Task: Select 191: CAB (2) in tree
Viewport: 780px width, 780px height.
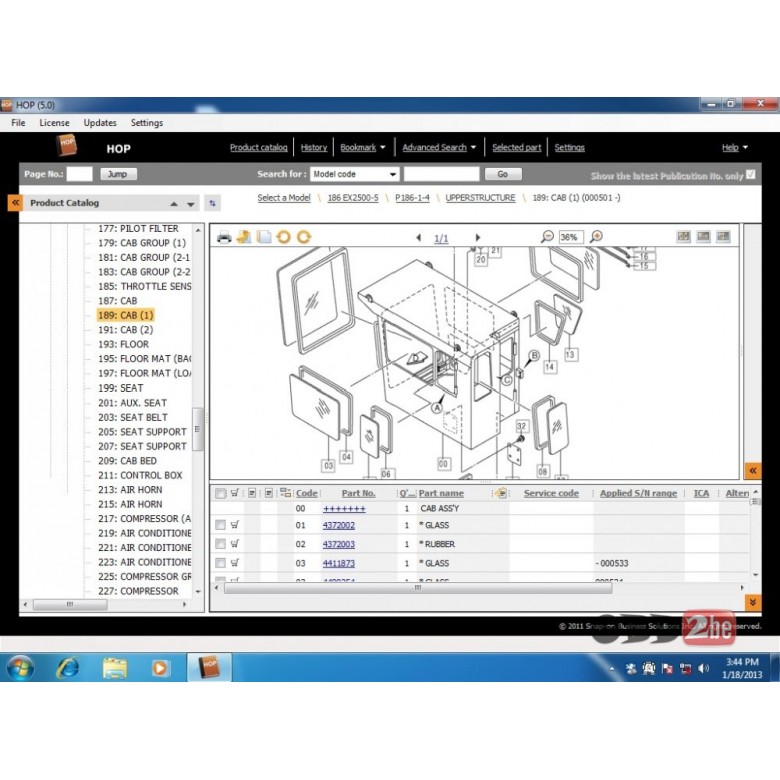Action: 126,330
